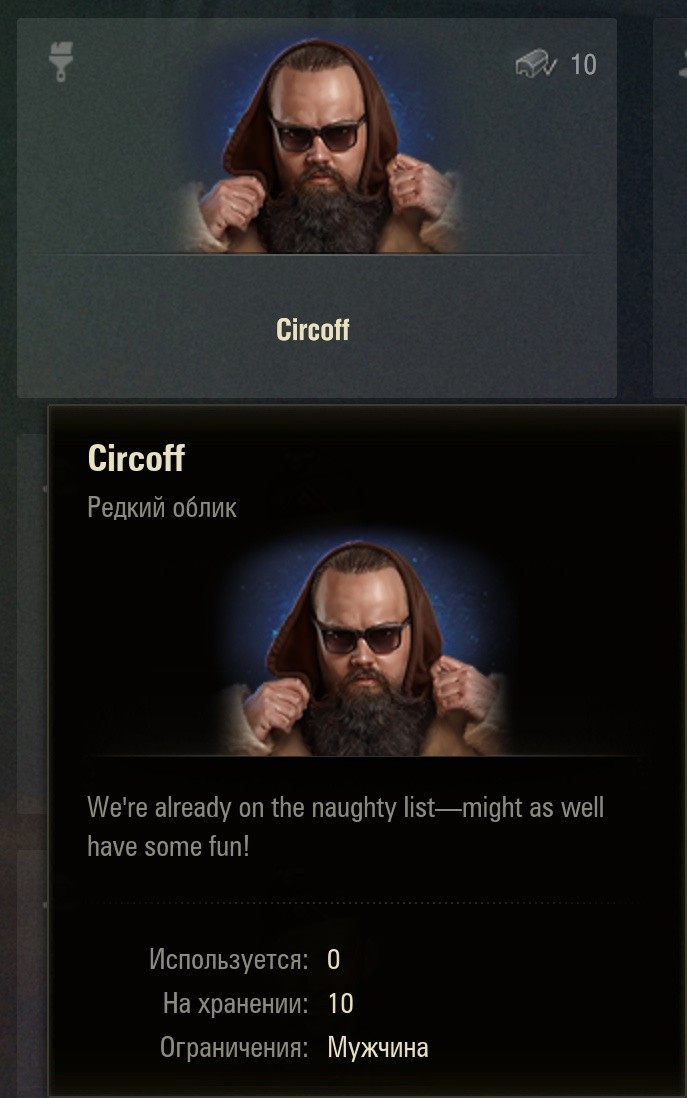The image size is (687, 1098).
Task: Click the 'На хранении' label
Action: [x=235, y=1003]
